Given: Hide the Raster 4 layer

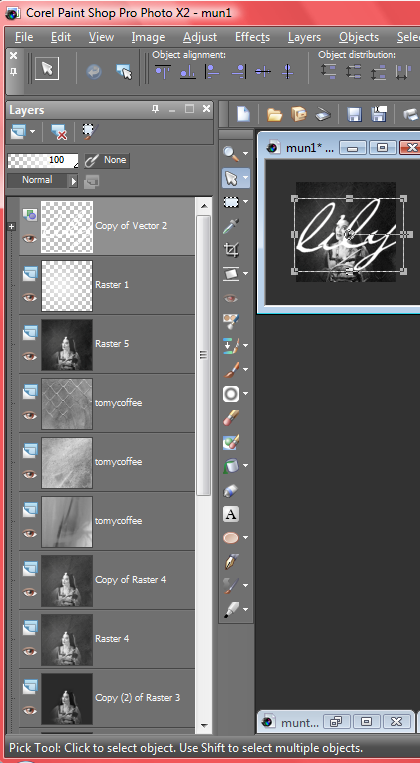Looking at the screenshot, I should 30,651.
